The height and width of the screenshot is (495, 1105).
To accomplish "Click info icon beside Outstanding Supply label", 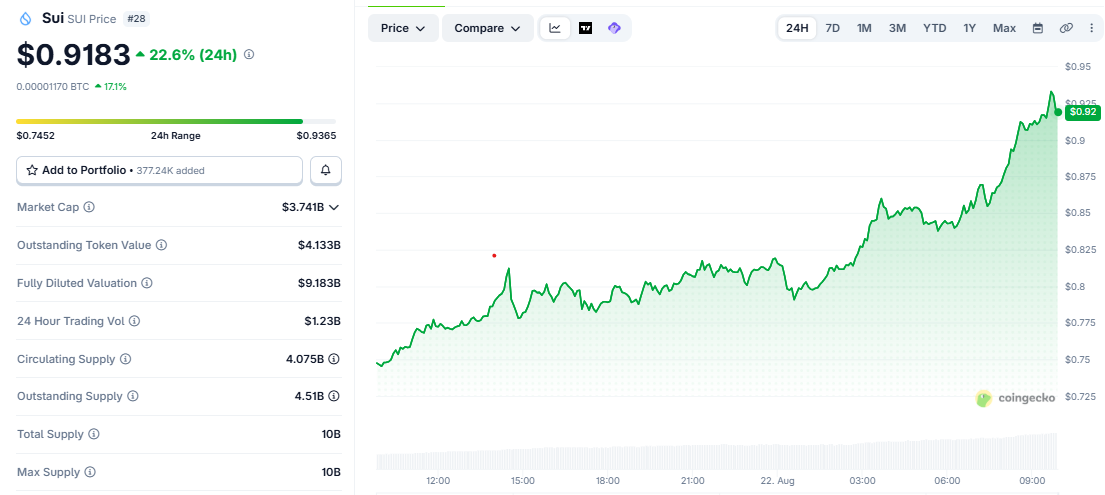I will 133,396.
